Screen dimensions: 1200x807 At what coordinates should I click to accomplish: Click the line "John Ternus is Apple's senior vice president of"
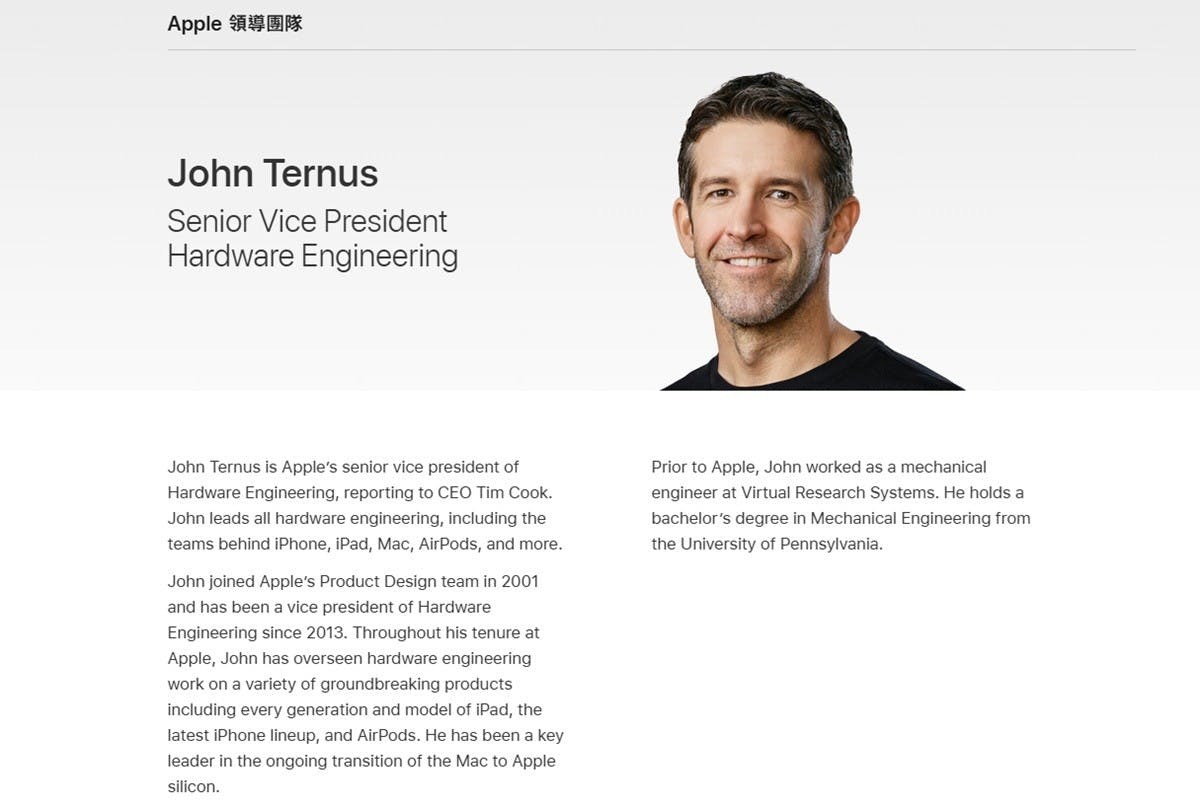coord(343,467)
